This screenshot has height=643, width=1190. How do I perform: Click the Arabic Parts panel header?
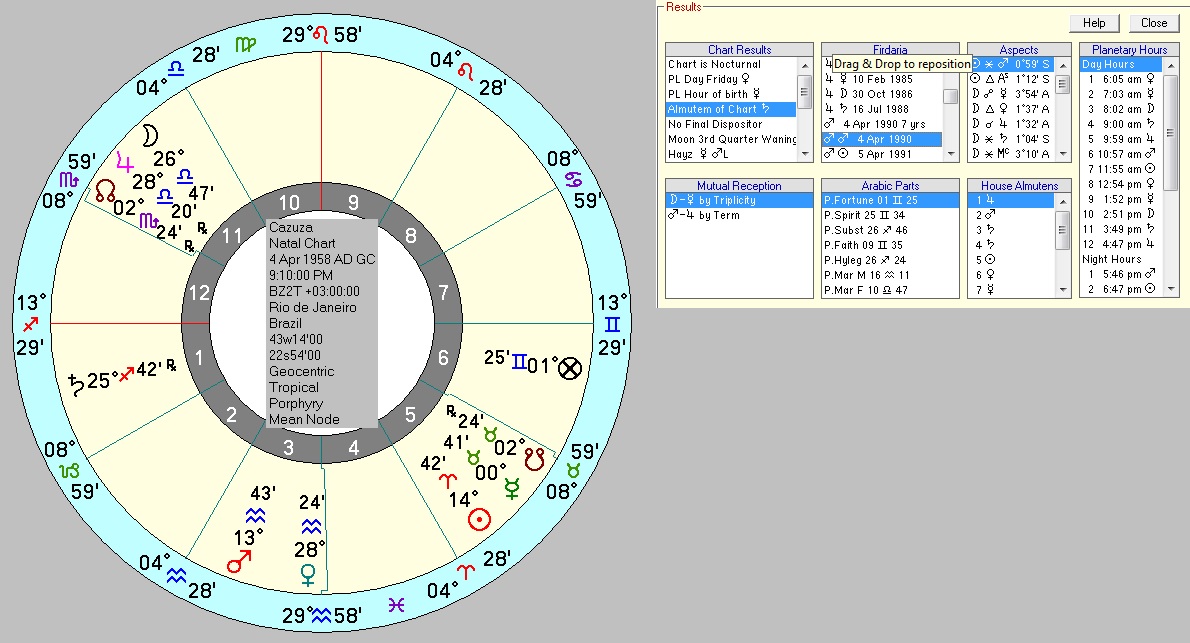coord(890,185)
